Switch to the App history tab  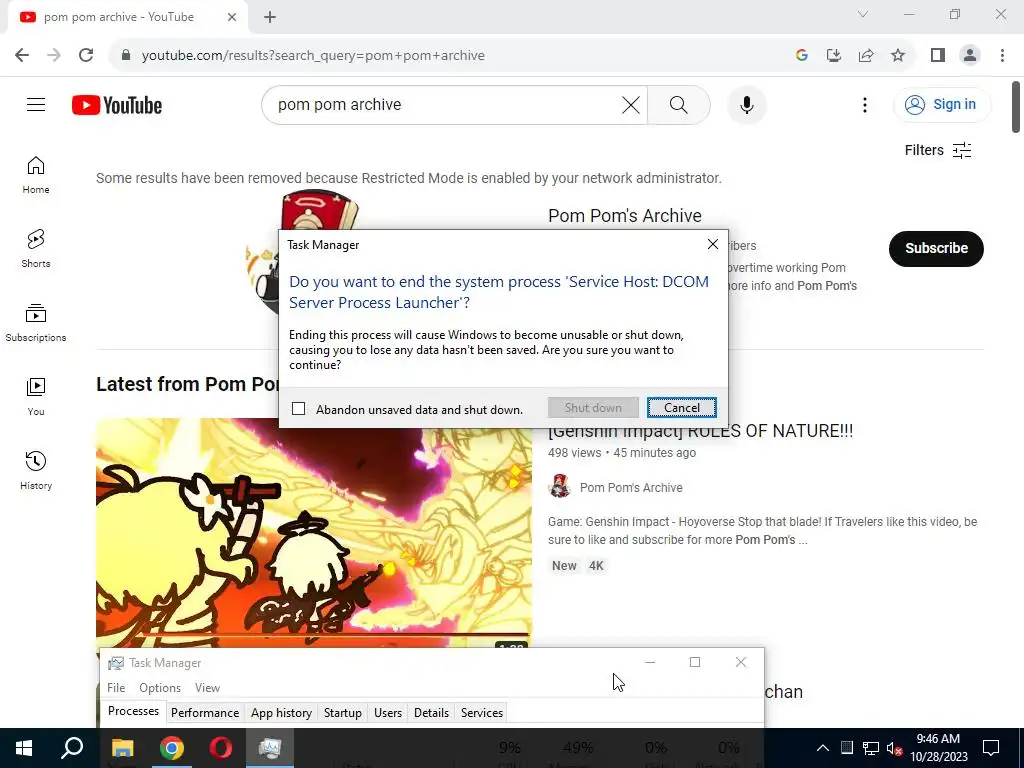point(281,712)
